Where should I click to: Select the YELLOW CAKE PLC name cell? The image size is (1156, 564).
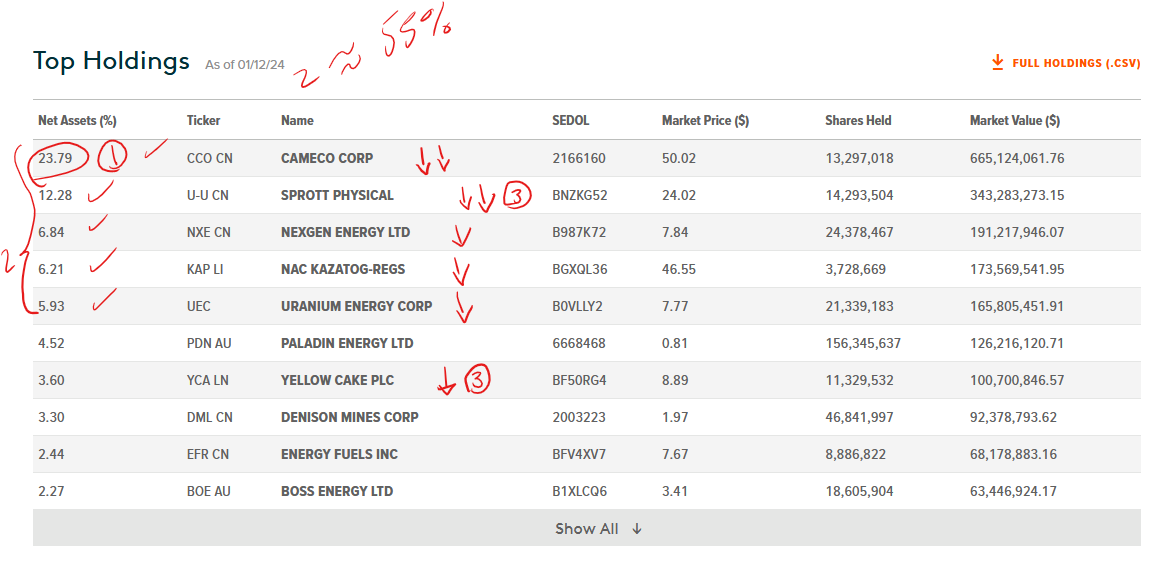(x=338, y=380)
